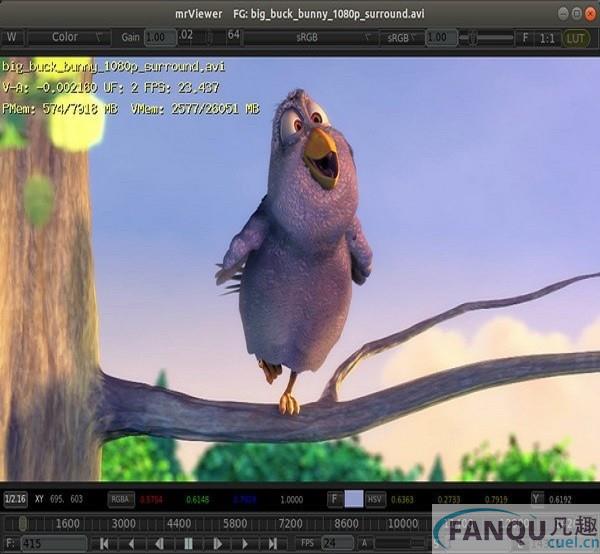Click the alpha value 1.0000
This screenshot has height=554, width=600.
(292, 500)
